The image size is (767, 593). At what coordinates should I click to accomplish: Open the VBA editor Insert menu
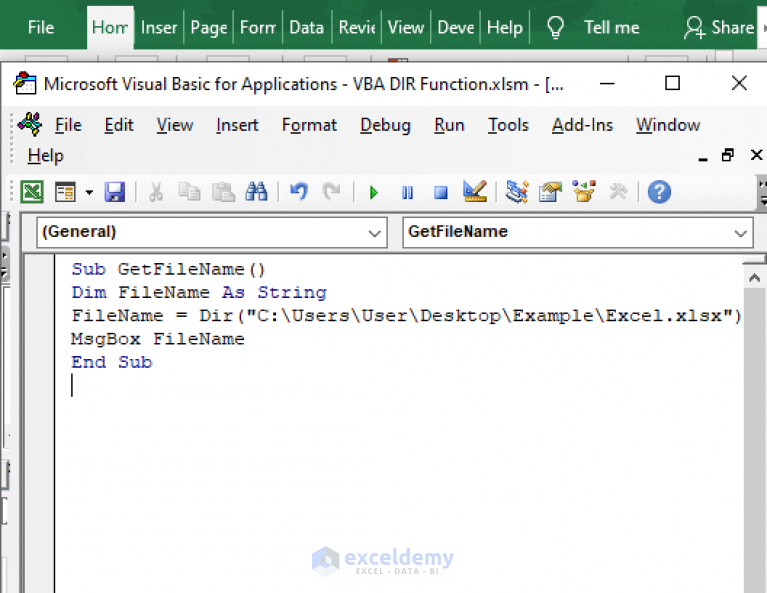pos(237,125)
